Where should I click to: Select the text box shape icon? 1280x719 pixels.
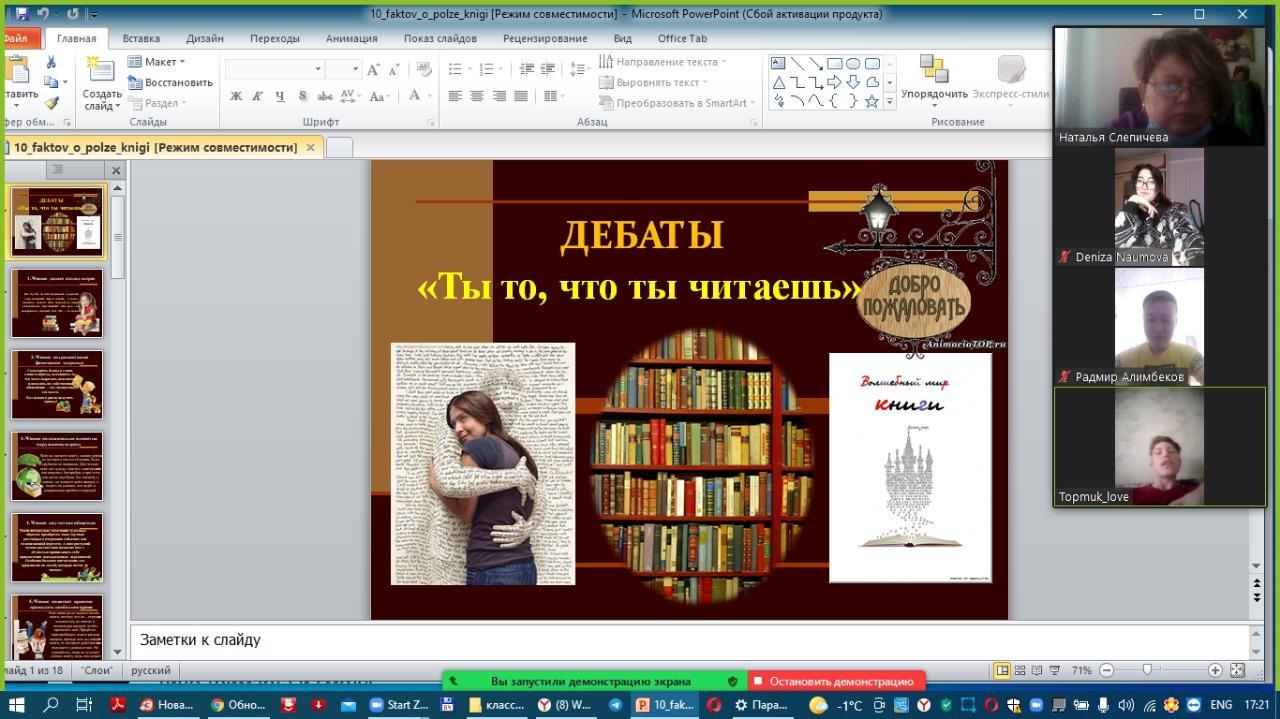(778, 63)
